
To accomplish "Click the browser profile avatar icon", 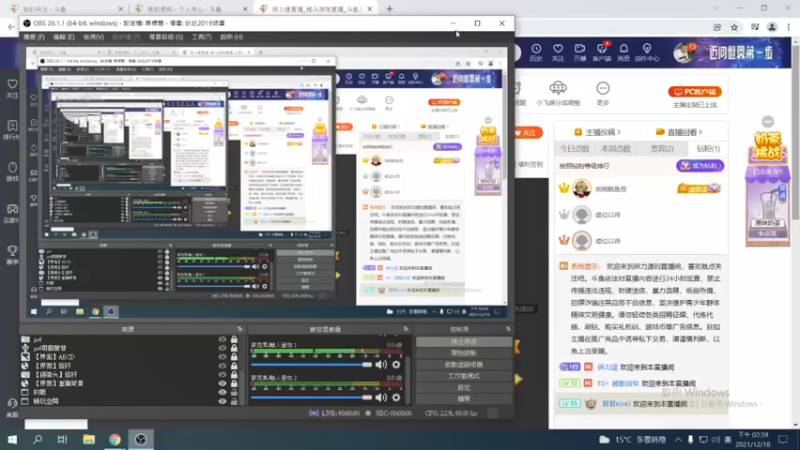I will (x=772, y=27).
